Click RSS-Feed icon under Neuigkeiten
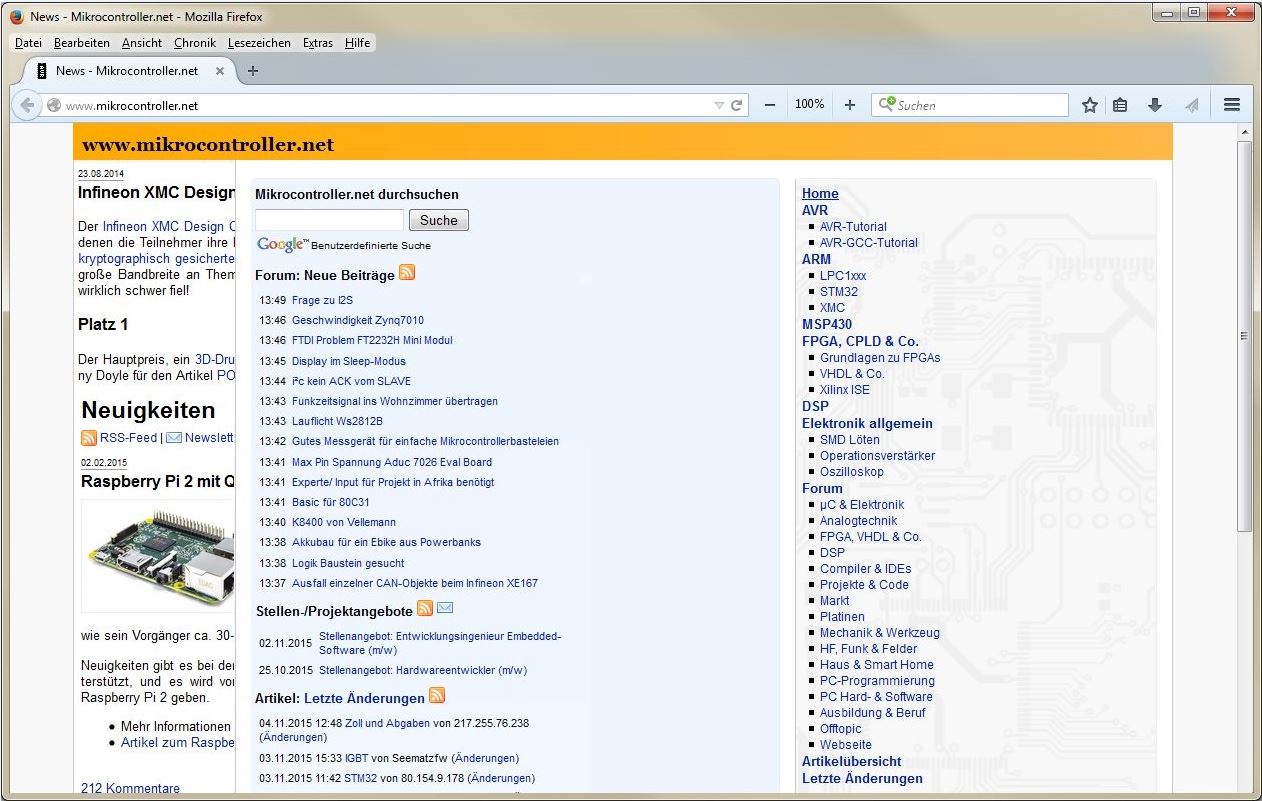This screenshot has width=1262, height=801. 89,438
